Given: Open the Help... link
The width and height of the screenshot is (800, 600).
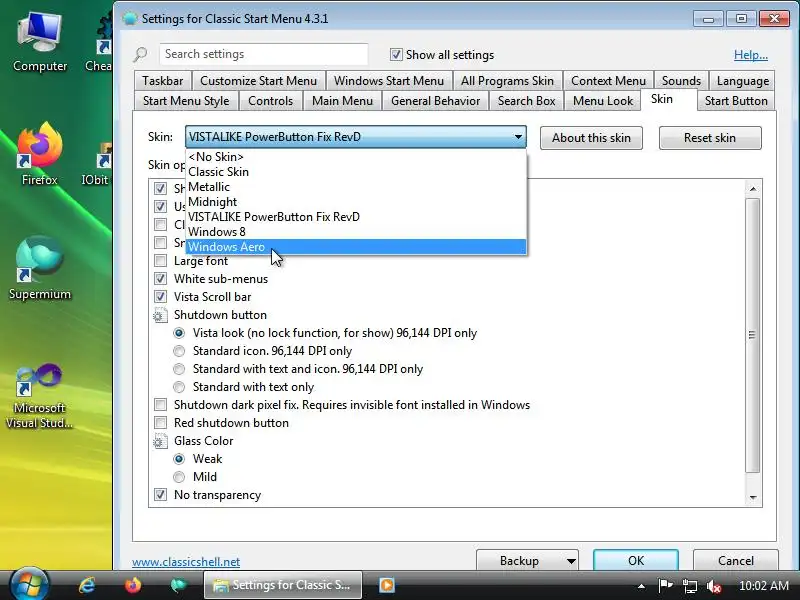Looking at the screenshot, I should [751, 55].
